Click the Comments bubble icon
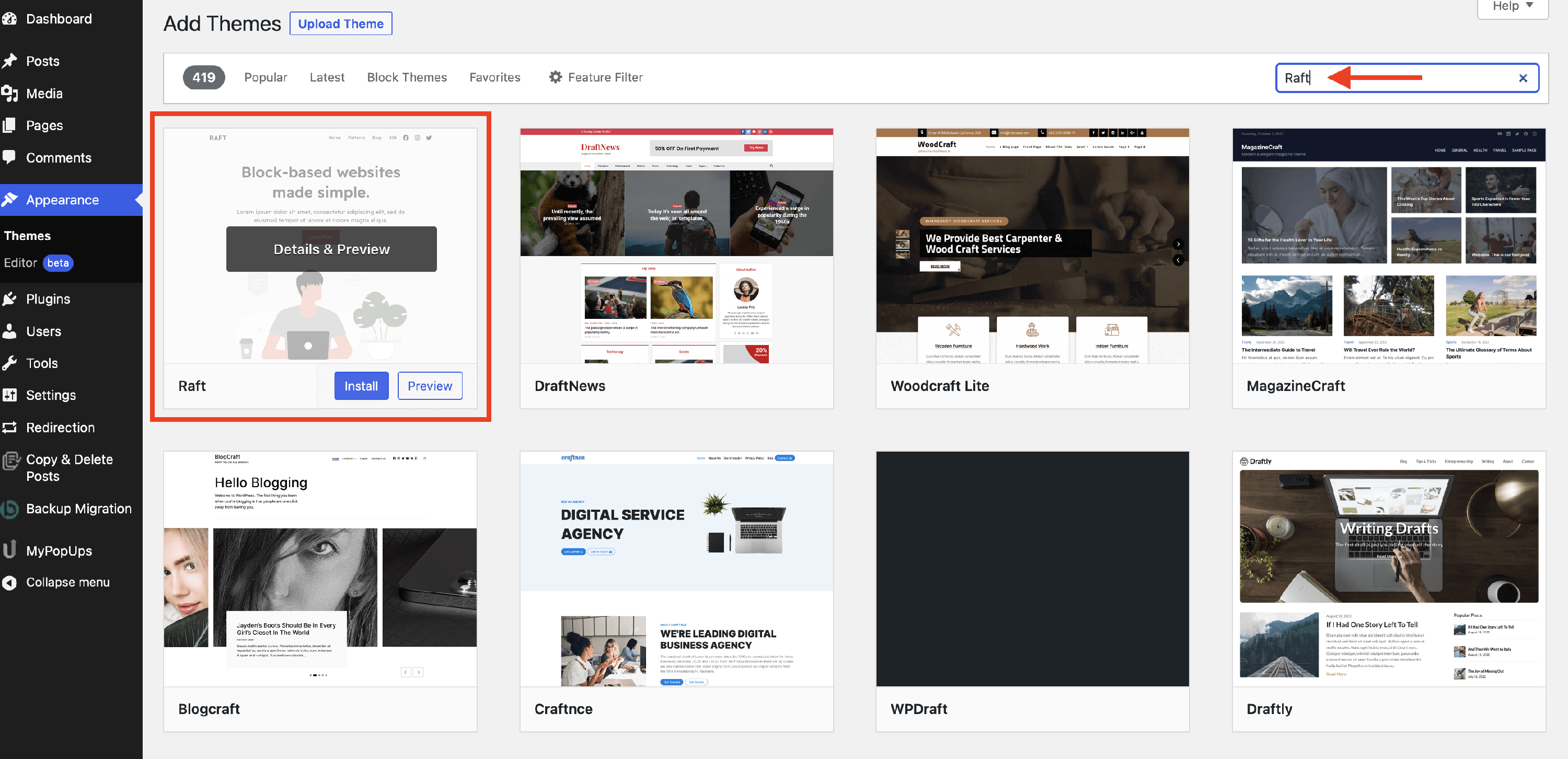Screen dimensions: 1568x759 [10, 157]
